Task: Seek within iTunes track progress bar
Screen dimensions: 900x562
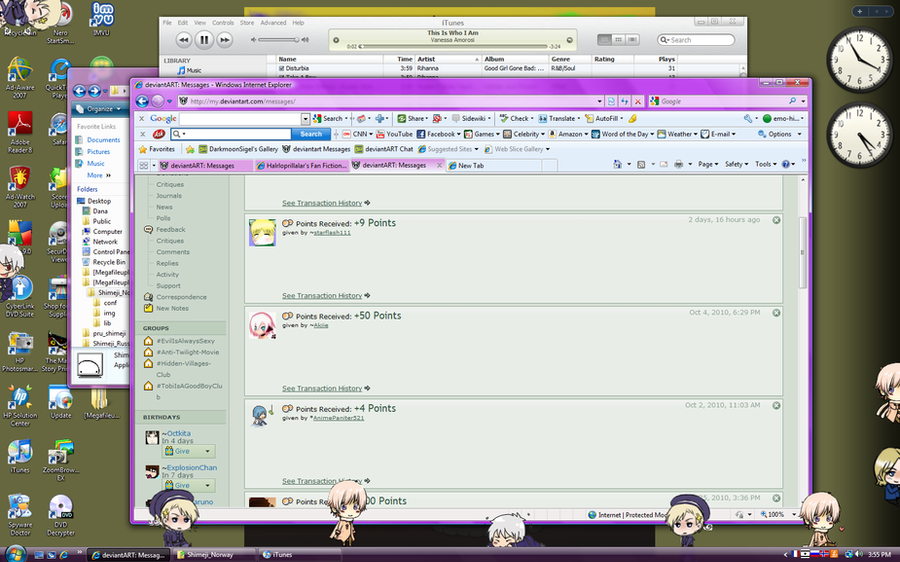Action: [x=453, y=46]
